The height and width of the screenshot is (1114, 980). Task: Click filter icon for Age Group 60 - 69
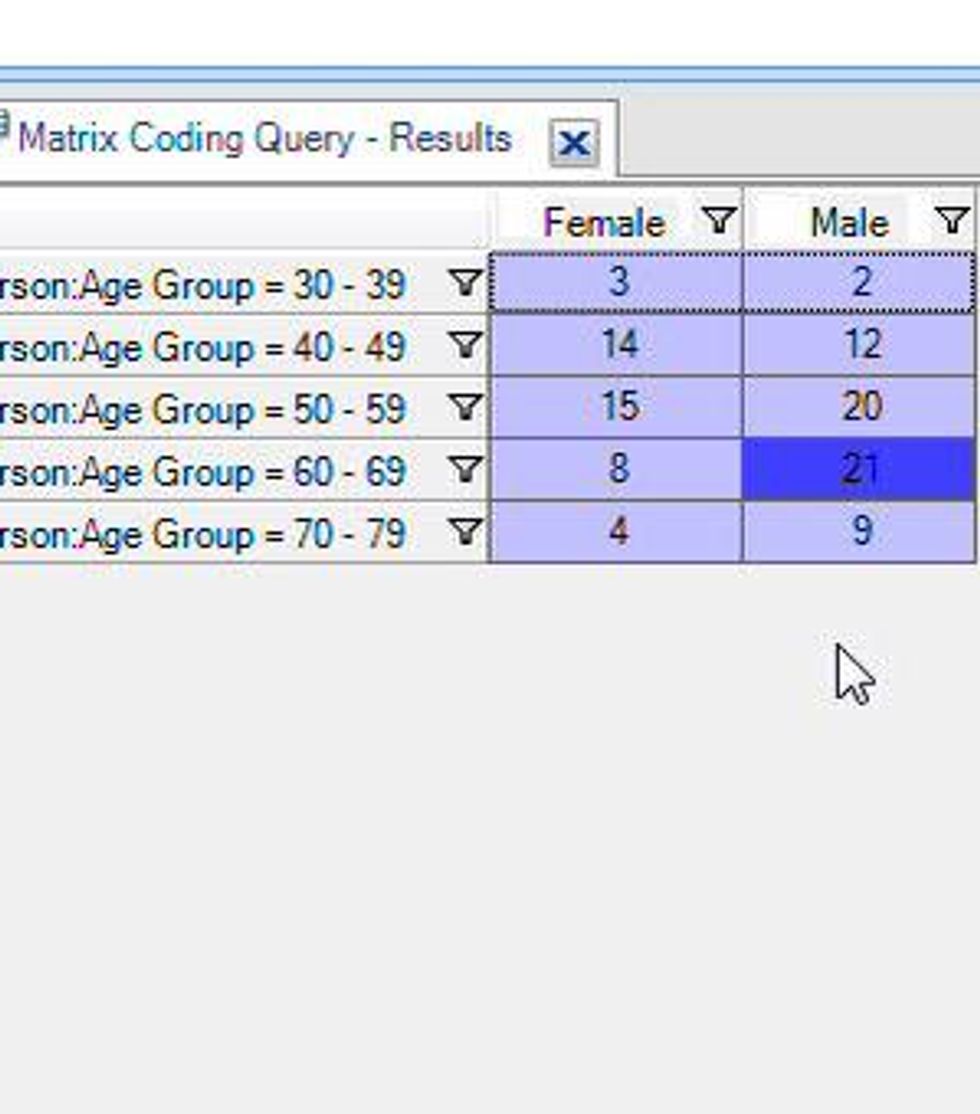(x=465, y=470)
